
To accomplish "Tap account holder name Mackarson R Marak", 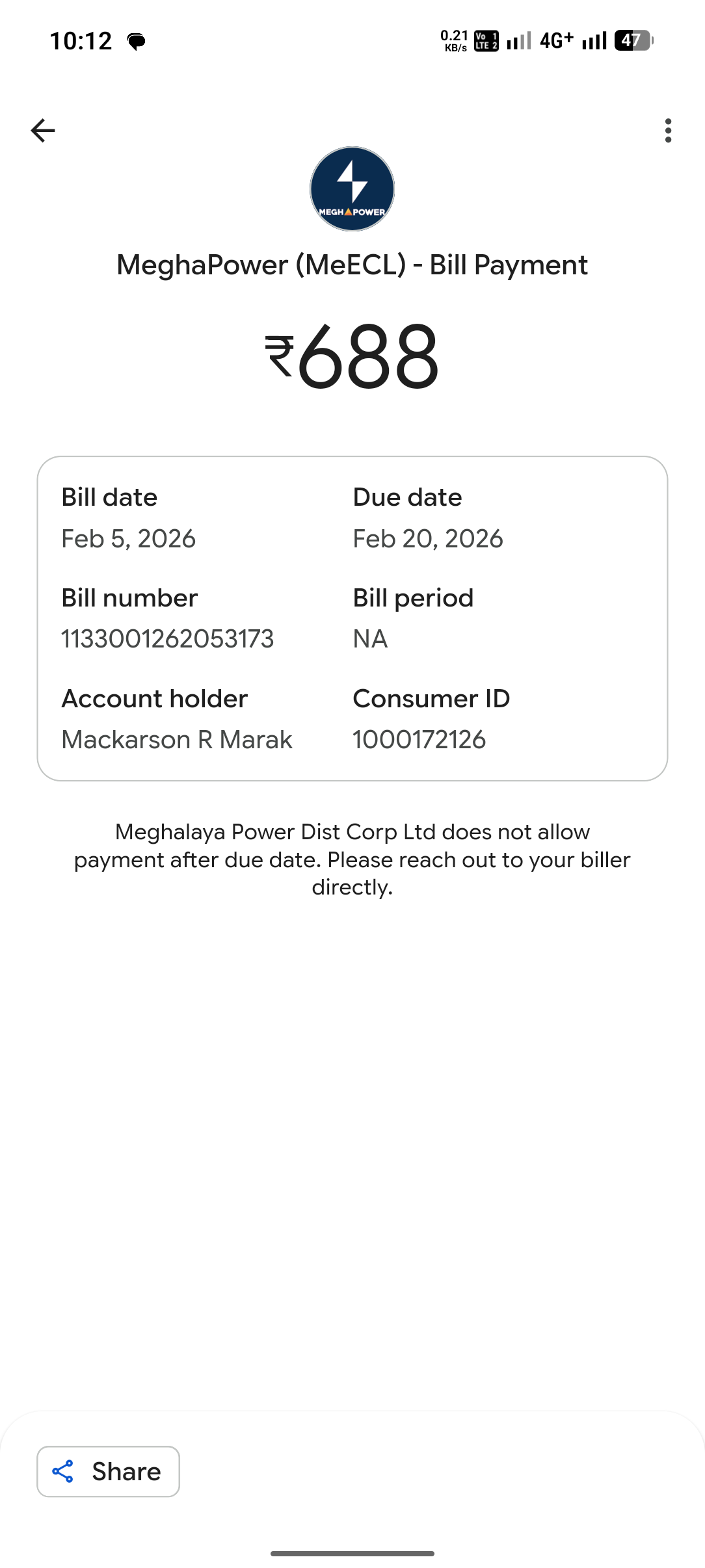I will pyautogui.click(x=177, y=740).
